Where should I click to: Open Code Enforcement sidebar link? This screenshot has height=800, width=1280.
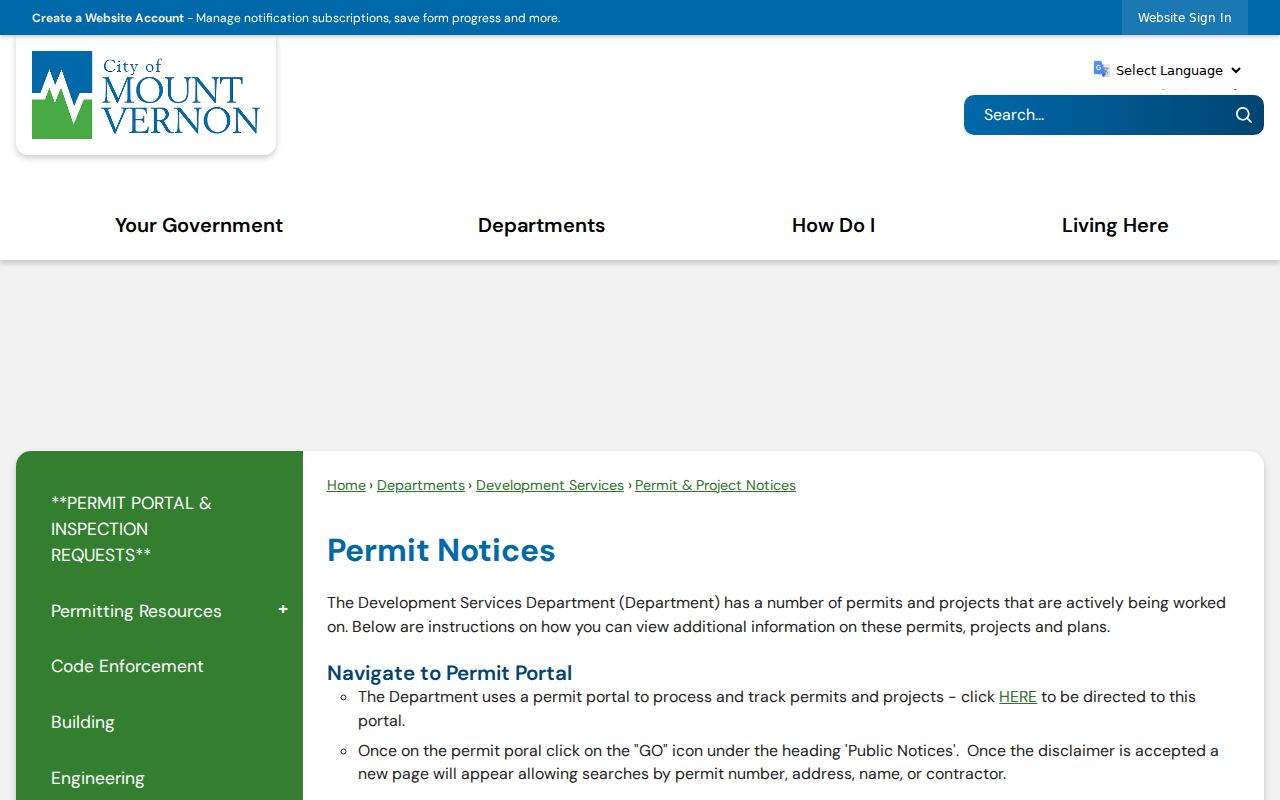point(127,666)
